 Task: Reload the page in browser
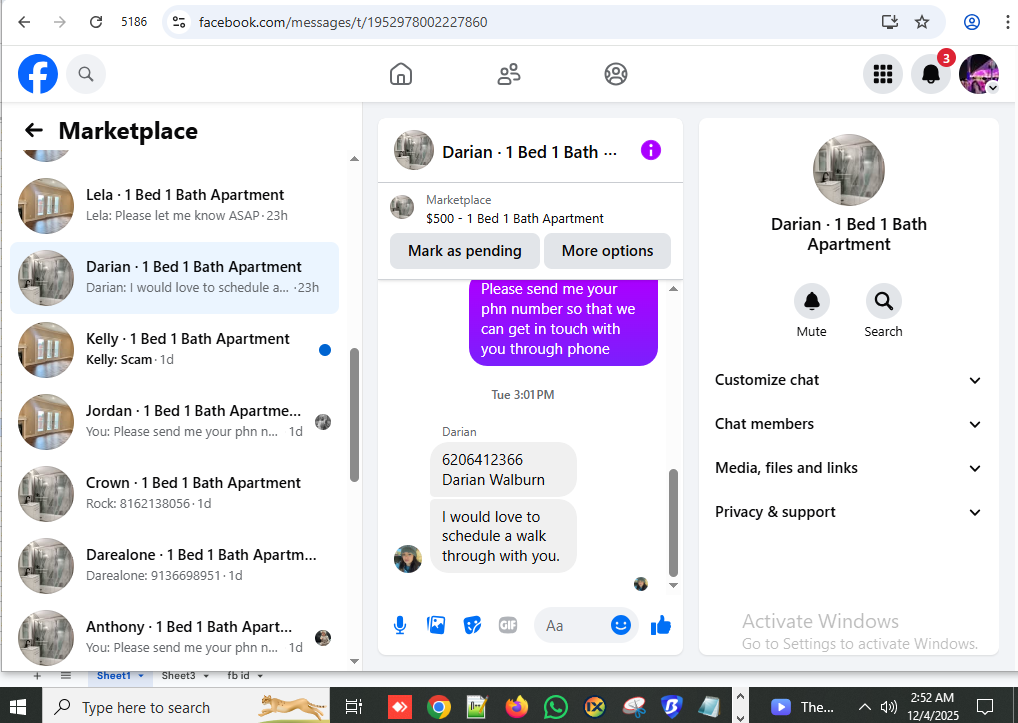pyautogui.click(x=95, y=22)
